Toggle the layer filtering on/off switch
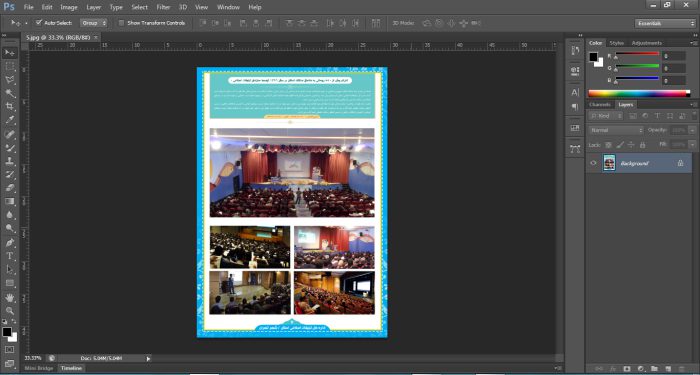Screen dimensions: 700x375 pyautogui.click(x=694, y=116)
